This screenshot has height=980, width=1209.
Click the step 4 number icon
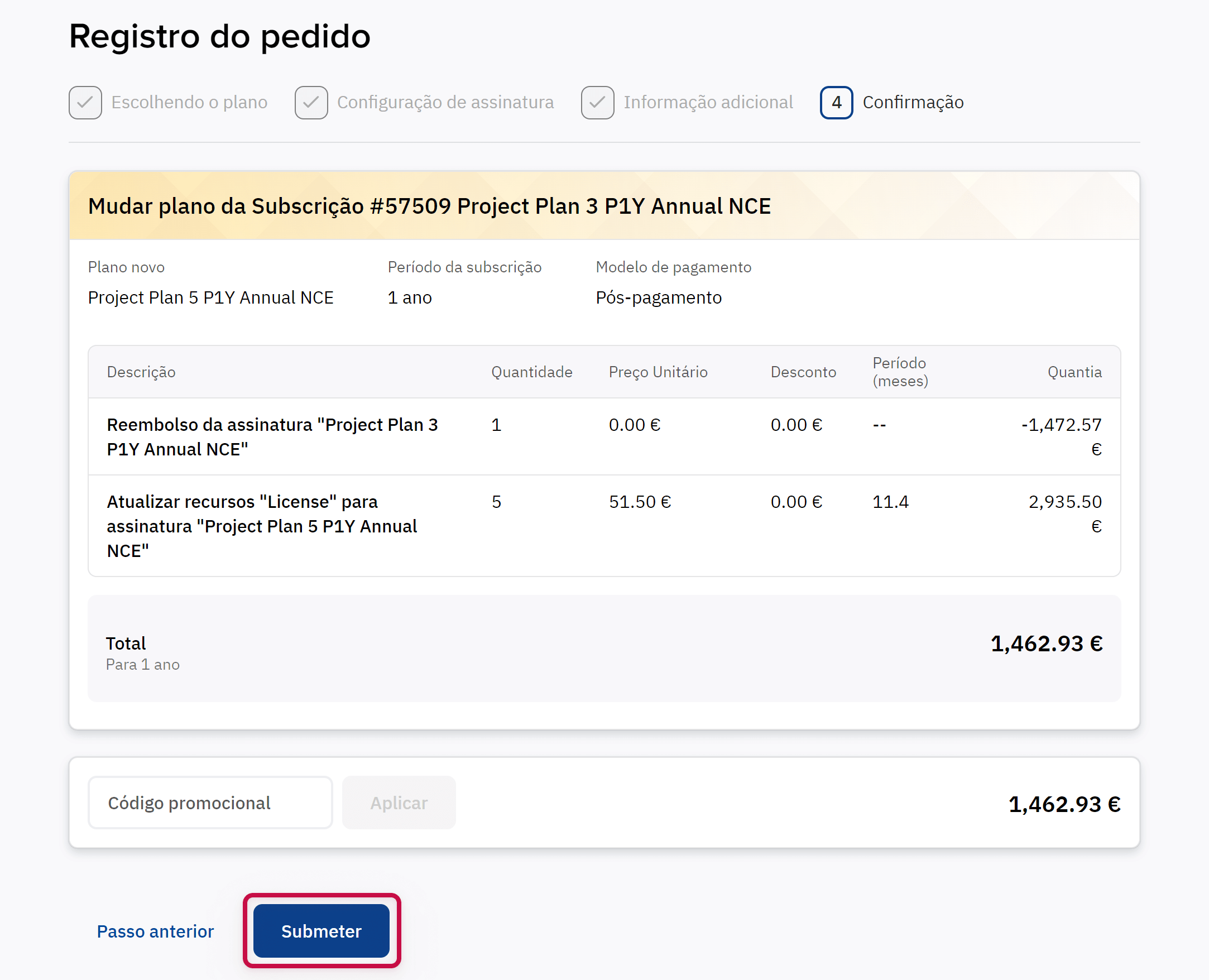click(836, 102)
